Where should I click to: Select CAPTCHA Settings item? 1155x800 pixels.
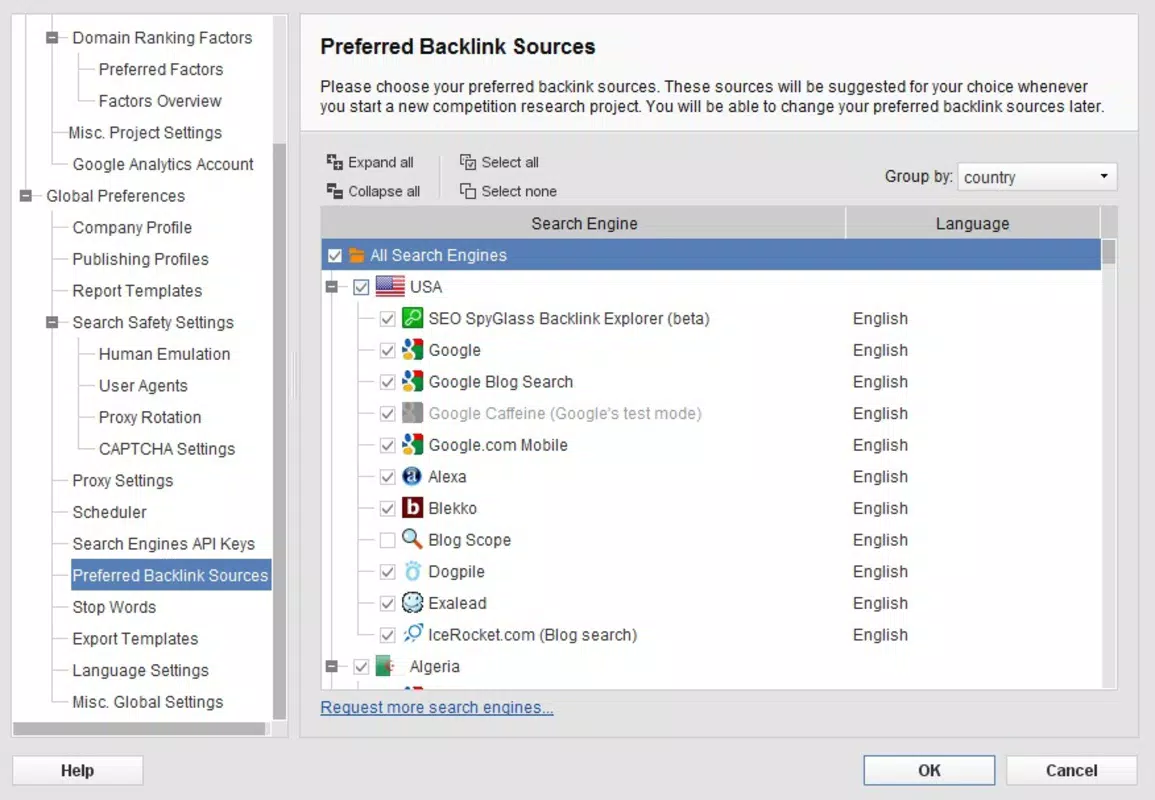pyautogui.click(x=166, y=449)
